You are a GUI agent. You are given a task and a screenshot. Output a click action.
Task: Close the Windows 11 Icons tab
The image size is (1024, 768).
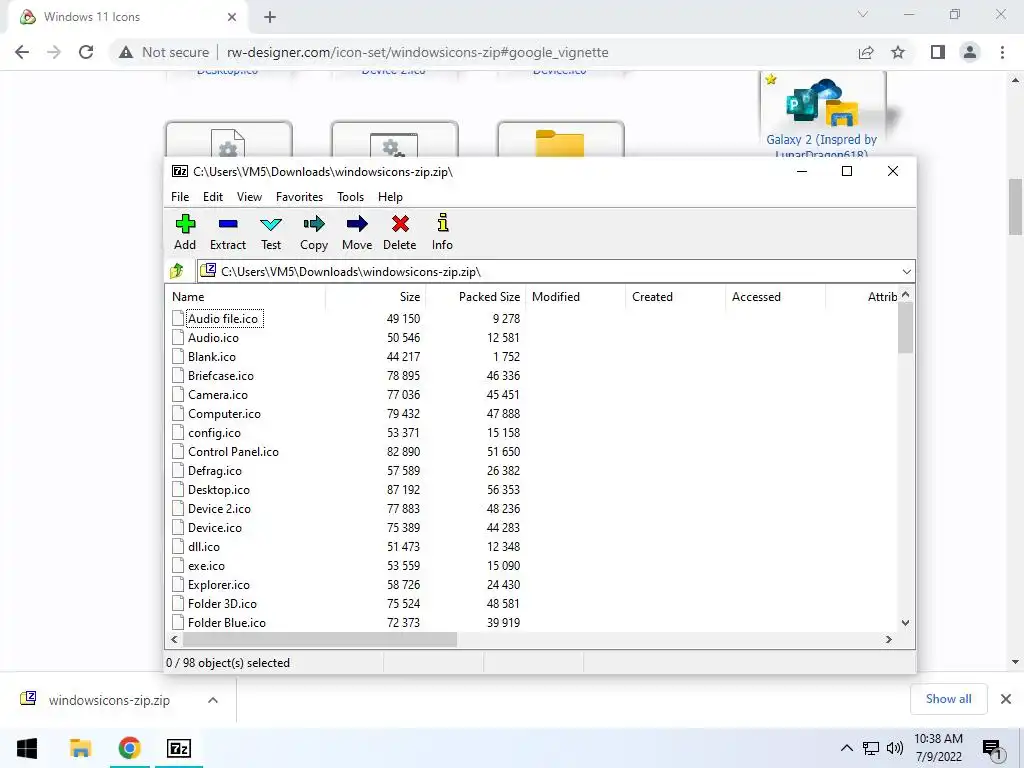point(232,17)
